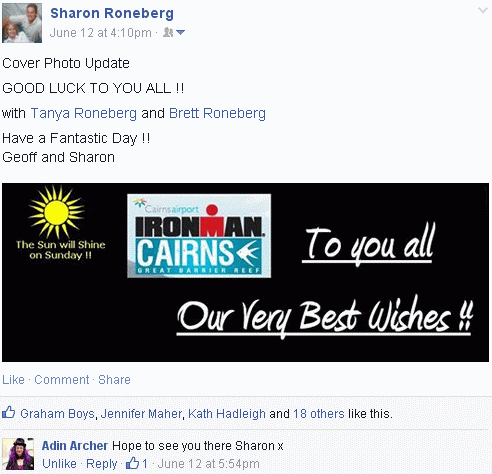
Task: Open Sharon Roneberg's profile picture
Action: click(x=22, y=23)
